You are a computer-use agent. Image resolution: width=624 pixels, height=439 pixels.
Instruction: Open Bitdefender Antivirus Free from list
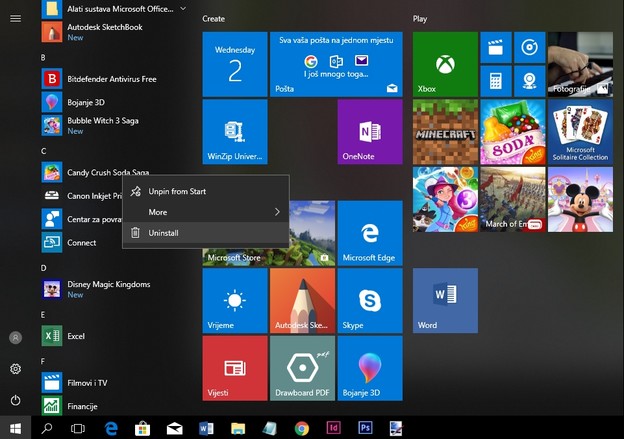[x=113, y=79]
